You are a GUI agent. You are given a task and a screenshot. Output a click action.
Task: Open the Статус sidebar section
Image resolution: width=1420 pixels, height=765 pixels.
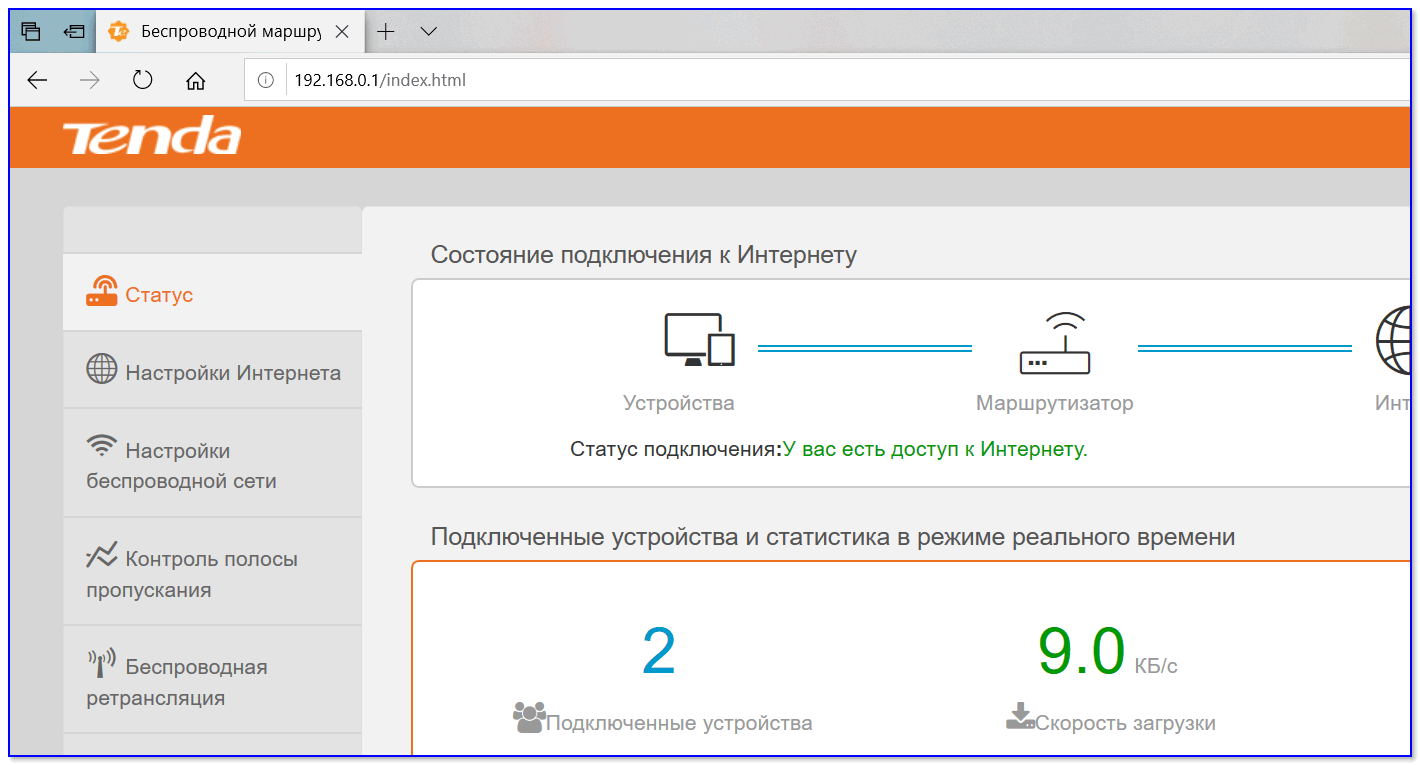pos(212,293)
